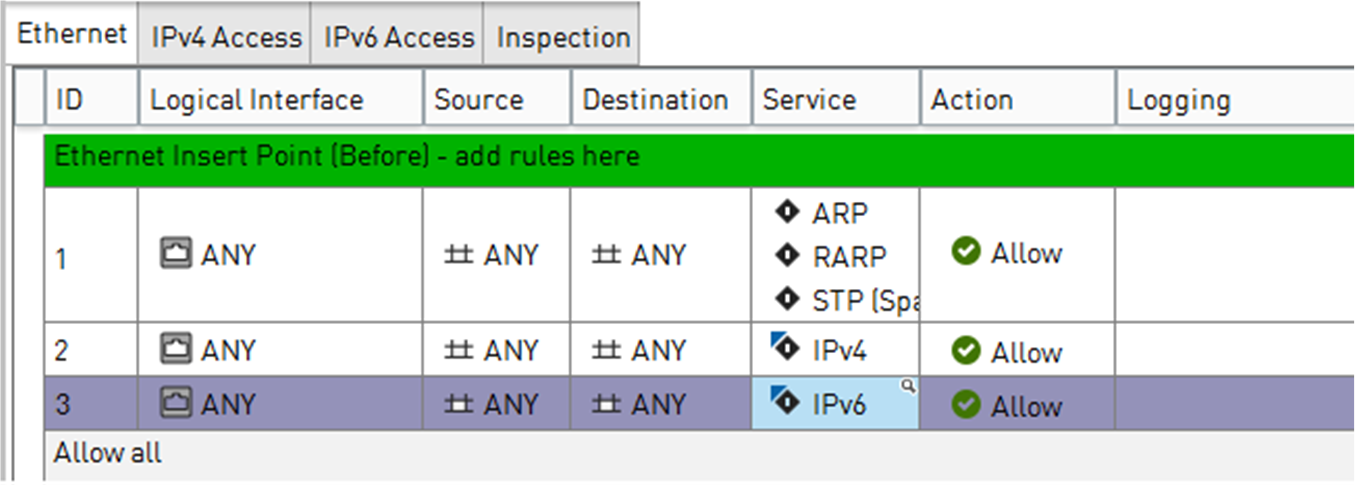1356x485 pixels.
Task: Select the Inspection tab
Action: click(x=563, y=38)
